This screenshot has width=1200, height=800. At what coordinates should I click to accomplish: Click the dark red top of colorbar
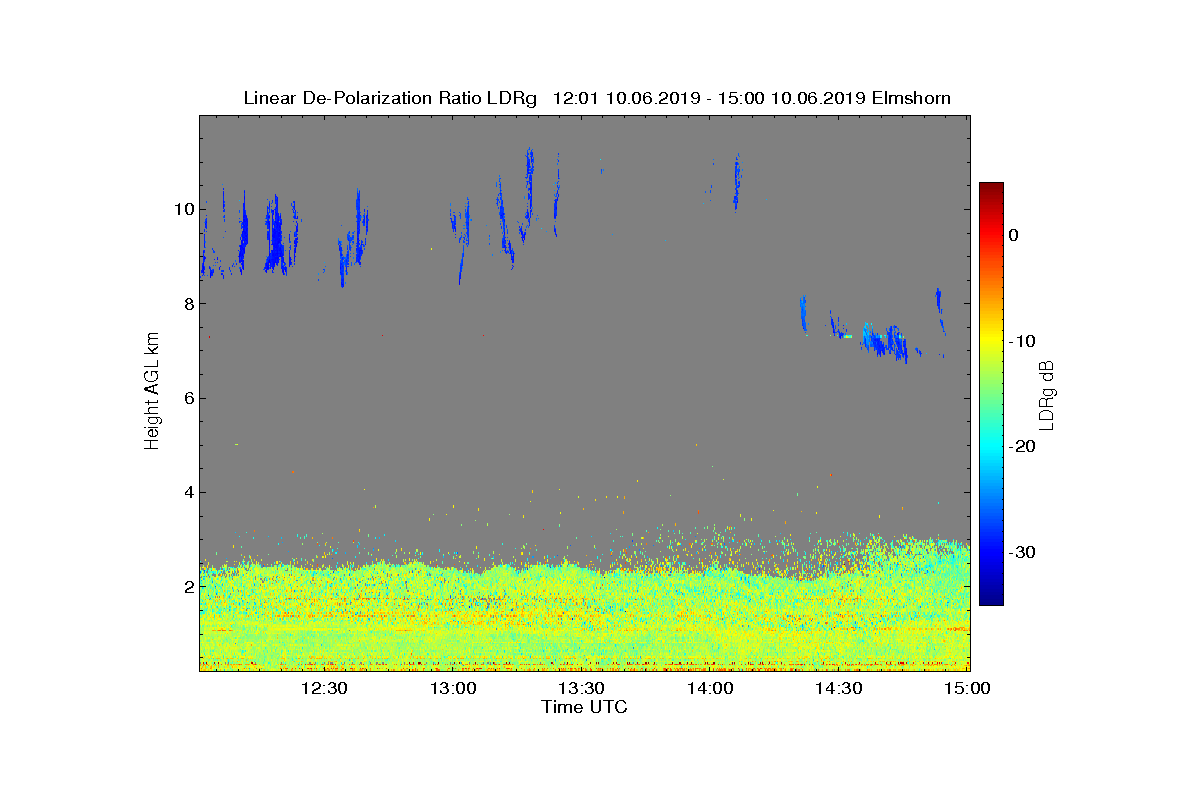991,188
